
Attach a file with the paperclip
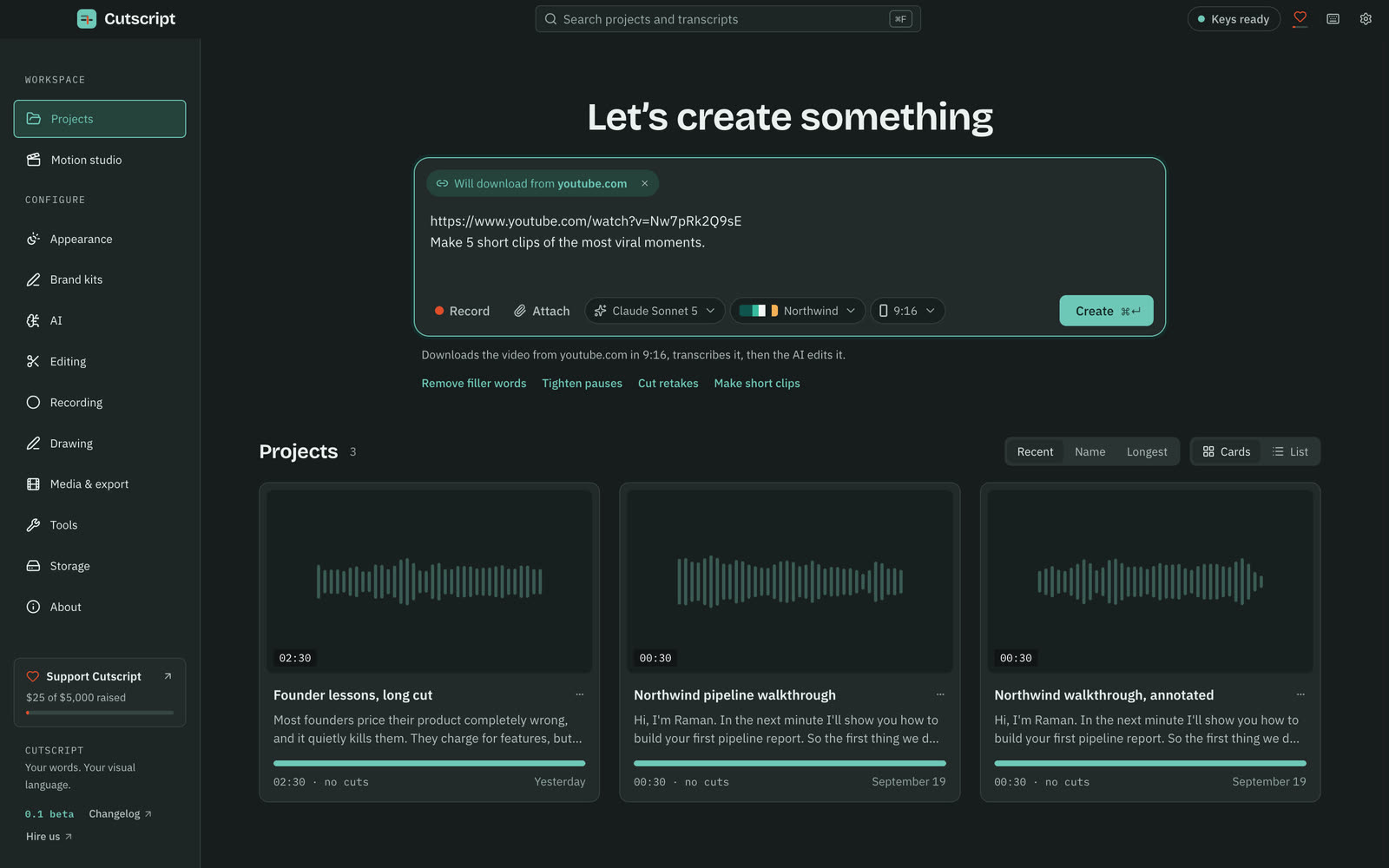click(542, 311)
